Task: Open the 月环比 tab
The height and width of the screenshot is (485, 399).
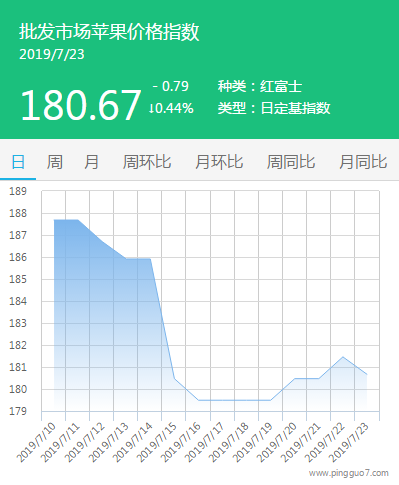Action: point(219,162)
